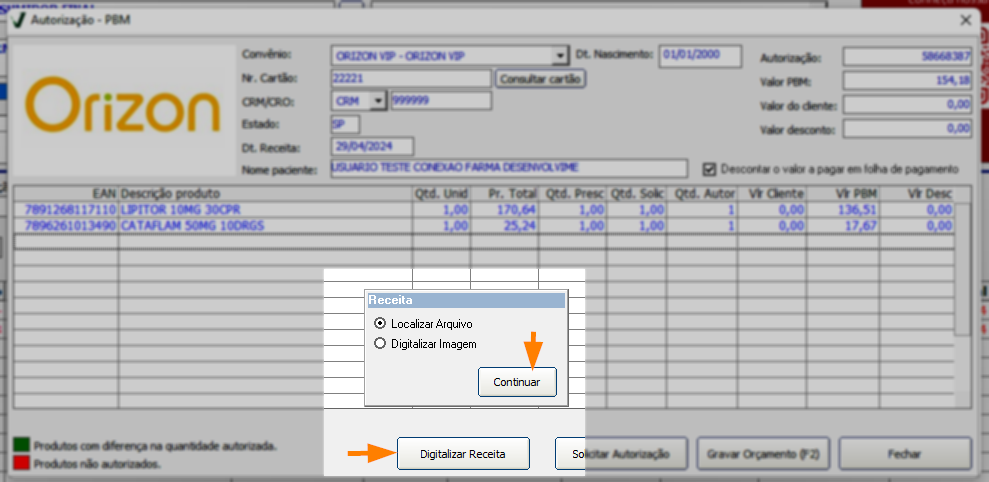The height and width of the screenshot is (482, 989).
Task: Click the Dt. Receita date field
Action: (x=372, y=146)
